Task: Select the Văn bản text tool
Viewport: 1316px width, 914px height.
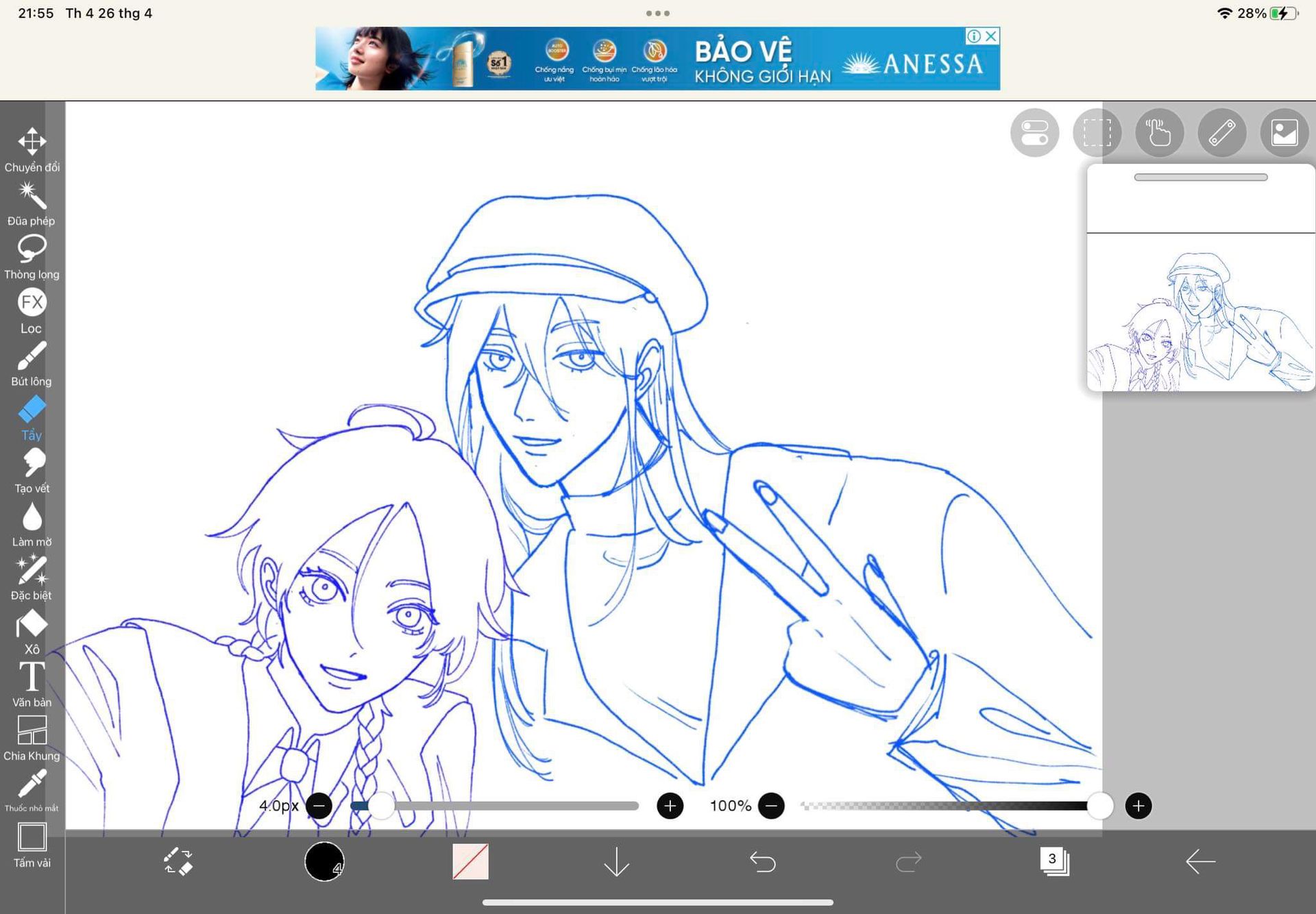Action: pyautogui.click(x=32, y=677)
